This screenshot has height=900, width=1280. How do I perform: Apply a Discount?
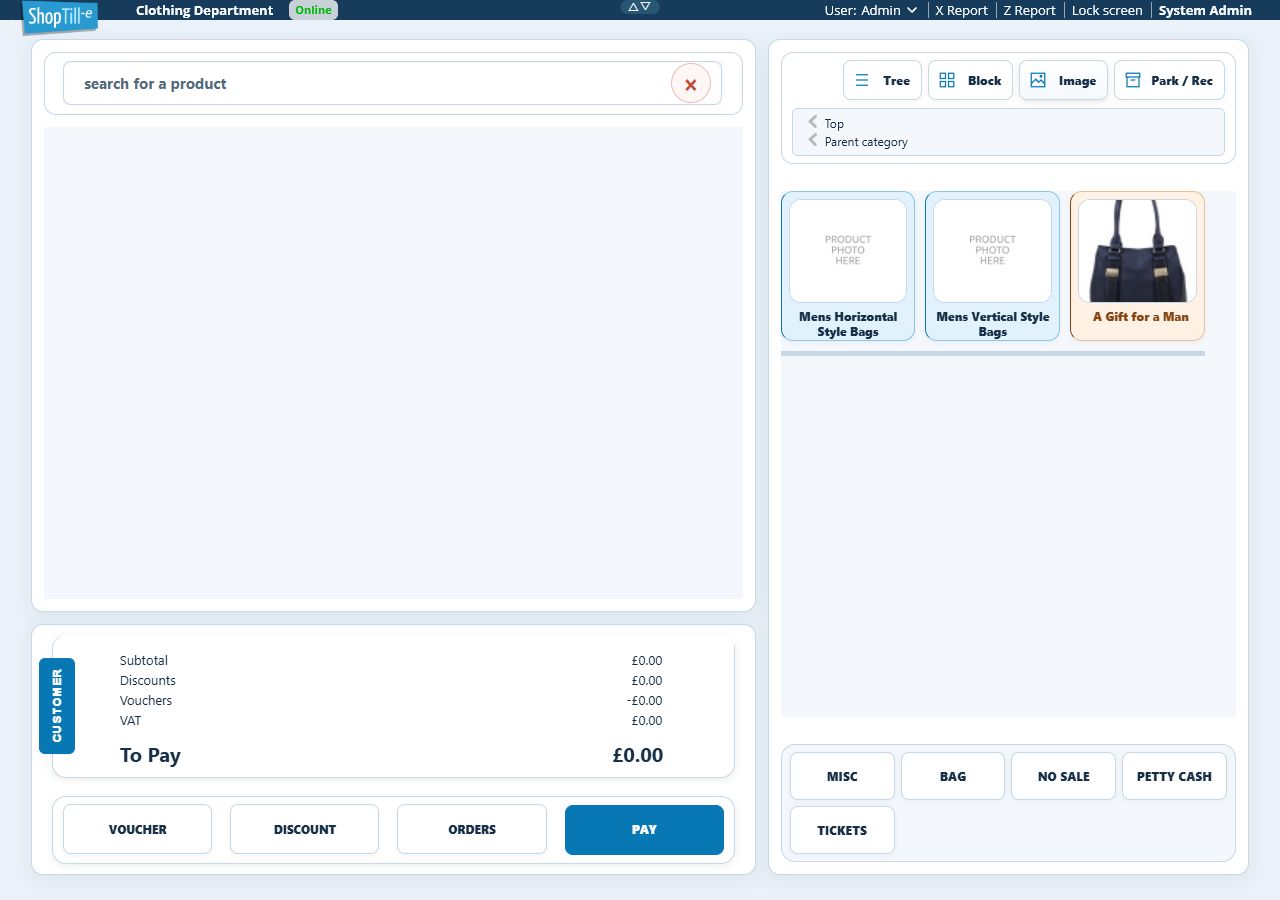click(305, 829)
